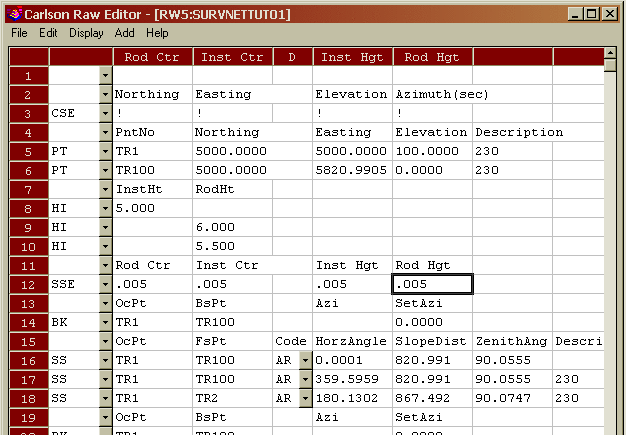Open AR code dropdown in row 16

305,360
